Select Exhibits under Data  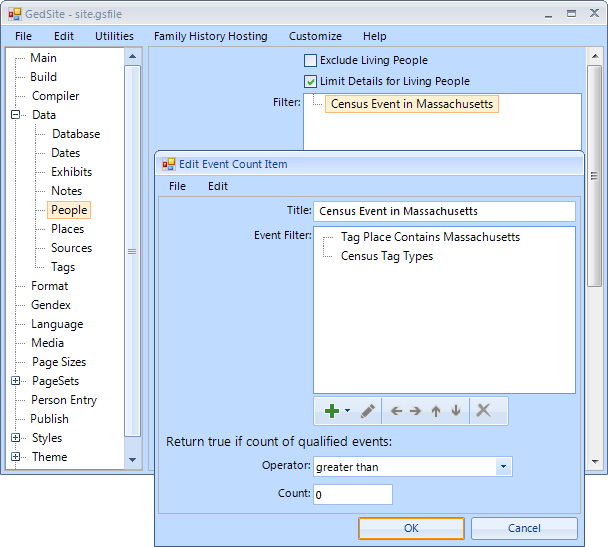(71, 172)
